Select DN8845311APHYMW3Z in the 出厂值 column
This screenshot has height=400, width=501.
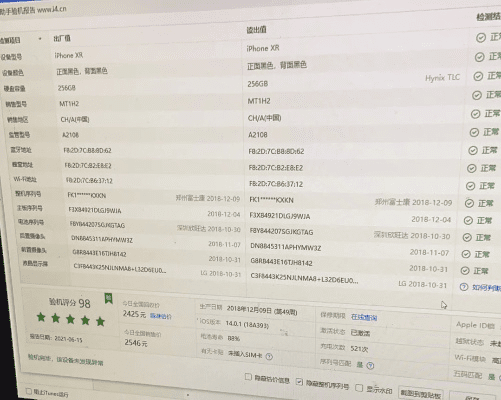point(102,239)
